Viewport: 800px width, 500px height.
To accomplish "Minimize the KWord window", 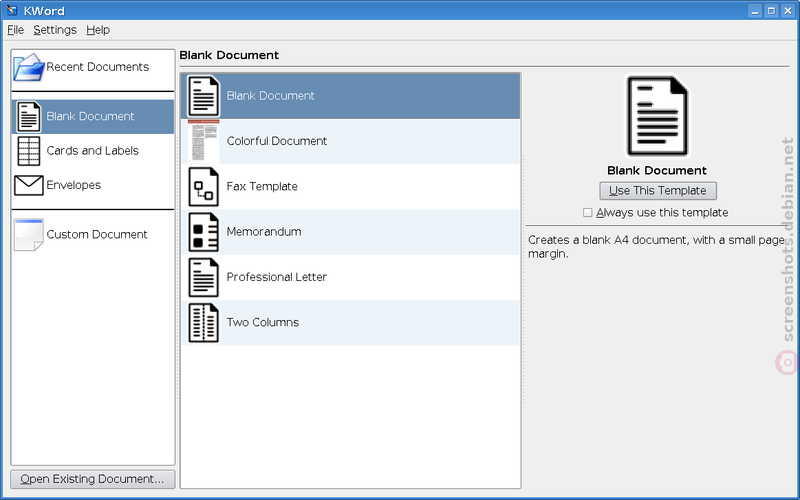I will pyautogui.click(x=755, y=11).
